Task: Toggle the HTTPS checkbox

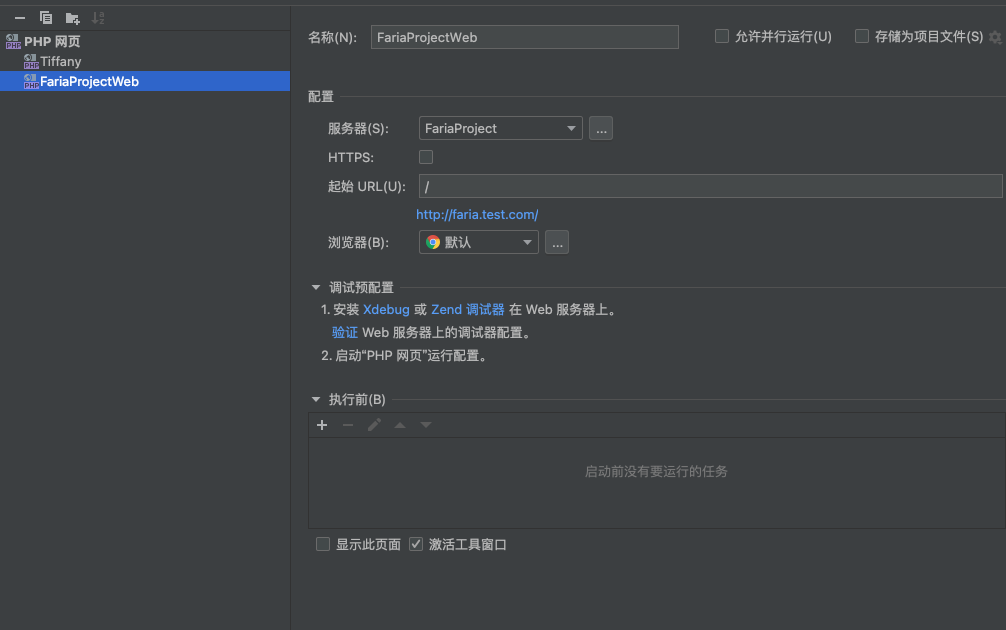Action: pyautogui.click(x=426, y=157)
